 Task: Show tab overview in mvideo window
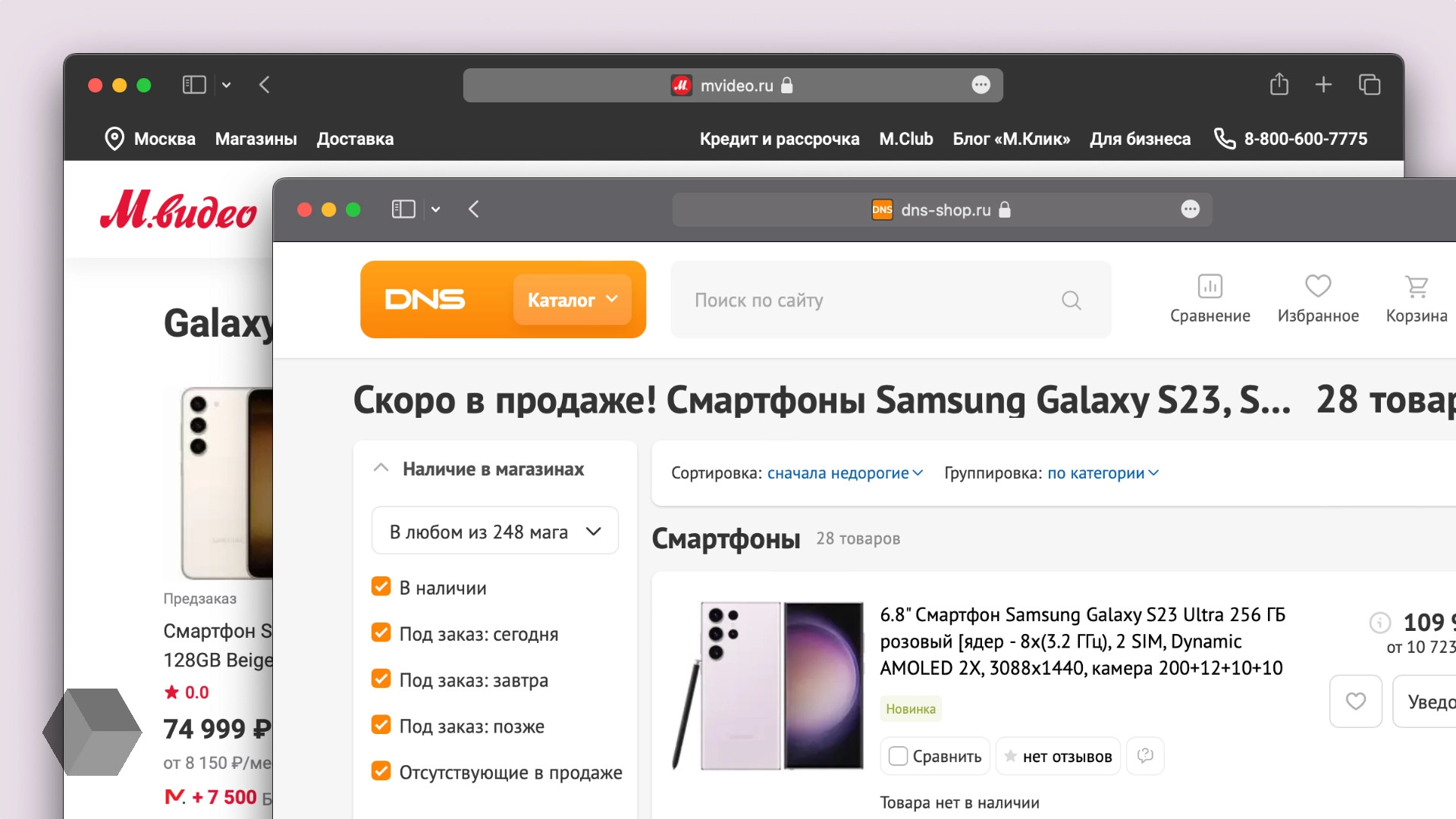pyautogui.click(x=1370, y=85)
